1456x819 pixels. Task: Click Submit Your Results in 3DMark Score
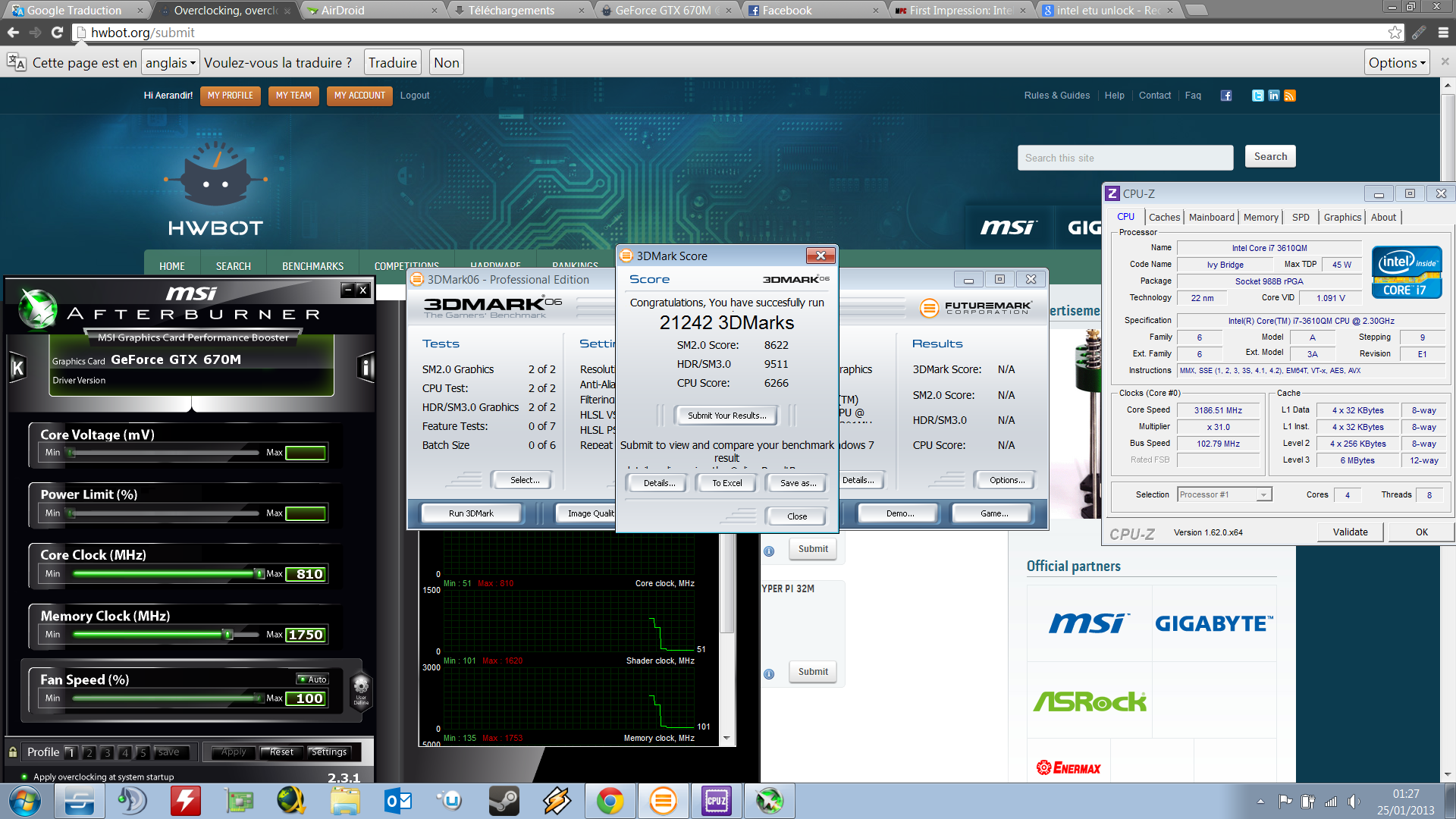tap(726, 416)
